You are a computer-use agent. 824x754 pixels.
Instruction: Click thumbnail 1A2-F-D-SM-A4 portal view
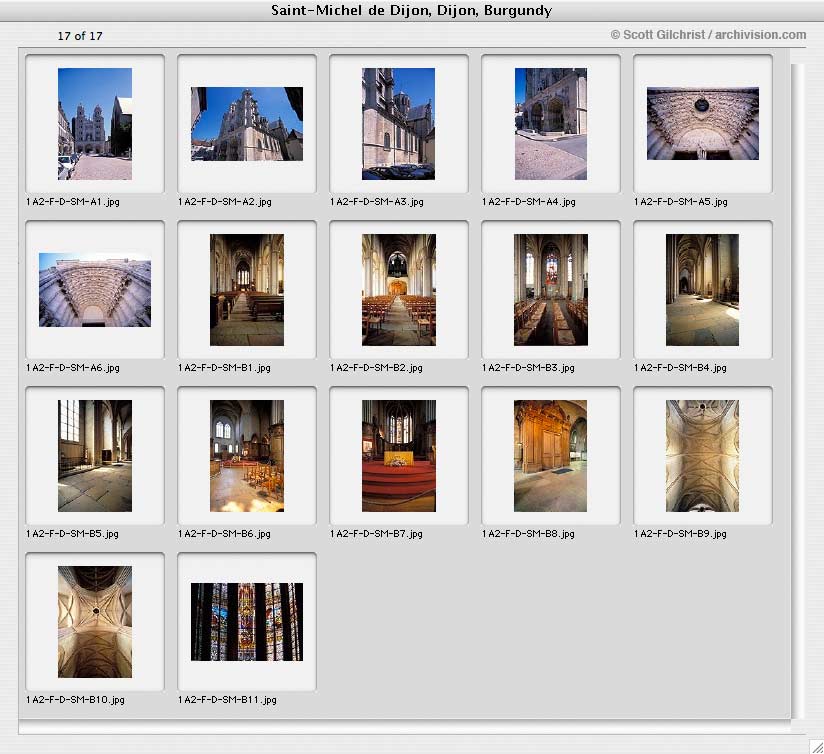(x=551, y=124)
